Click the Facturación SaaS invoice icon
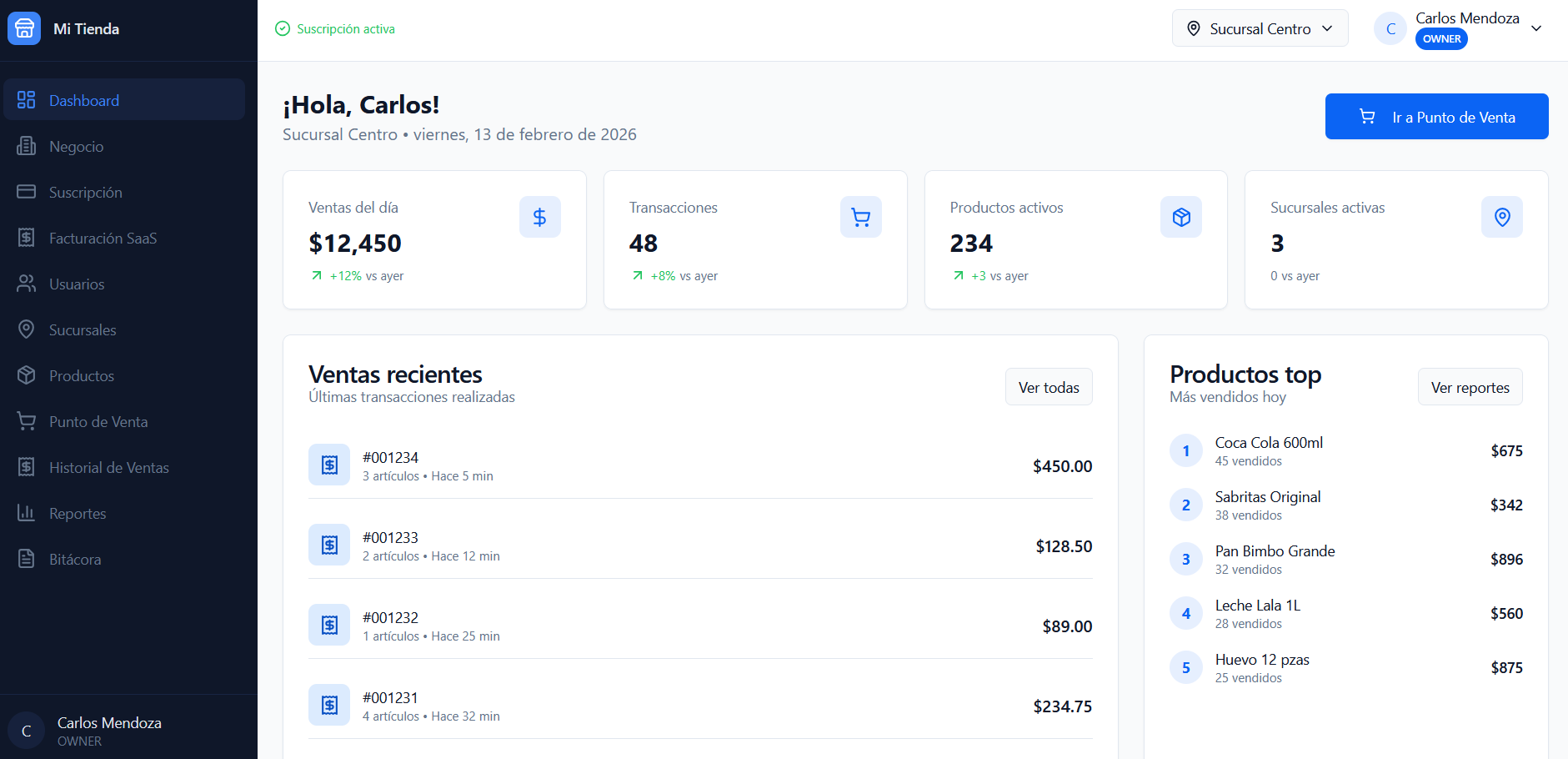This screenshot has height=759, width=1568. click(x=26, y=238)
